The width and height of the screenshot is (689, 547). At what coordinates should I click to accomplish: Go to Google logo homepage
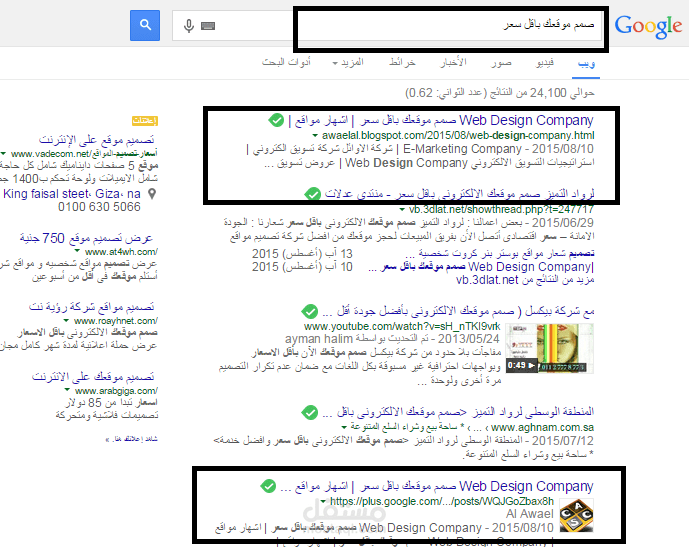(x=648, y=26)
